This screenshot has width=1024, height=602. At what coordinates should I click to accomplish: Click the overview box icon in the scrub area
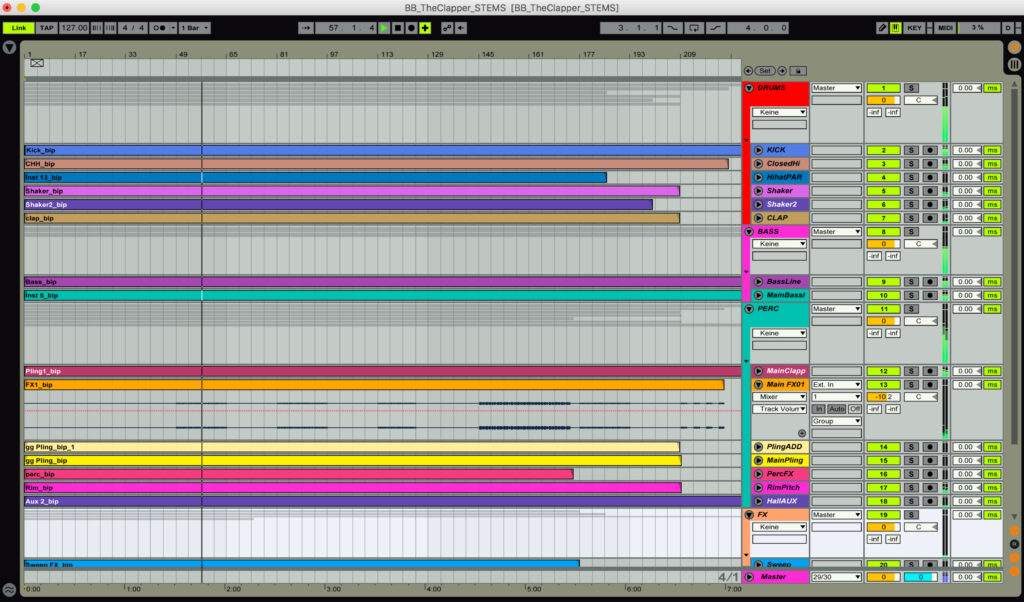pos(37,63)
